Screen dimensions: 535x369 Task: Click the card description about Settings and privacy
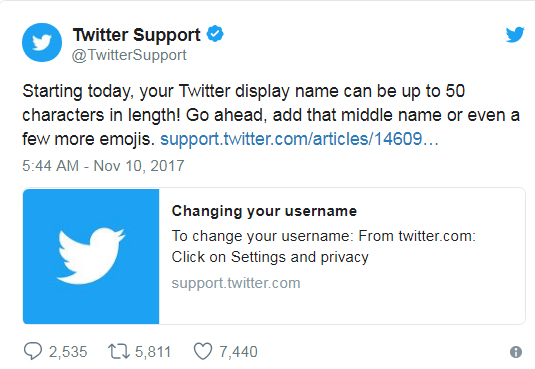click(x=323, y=246)
